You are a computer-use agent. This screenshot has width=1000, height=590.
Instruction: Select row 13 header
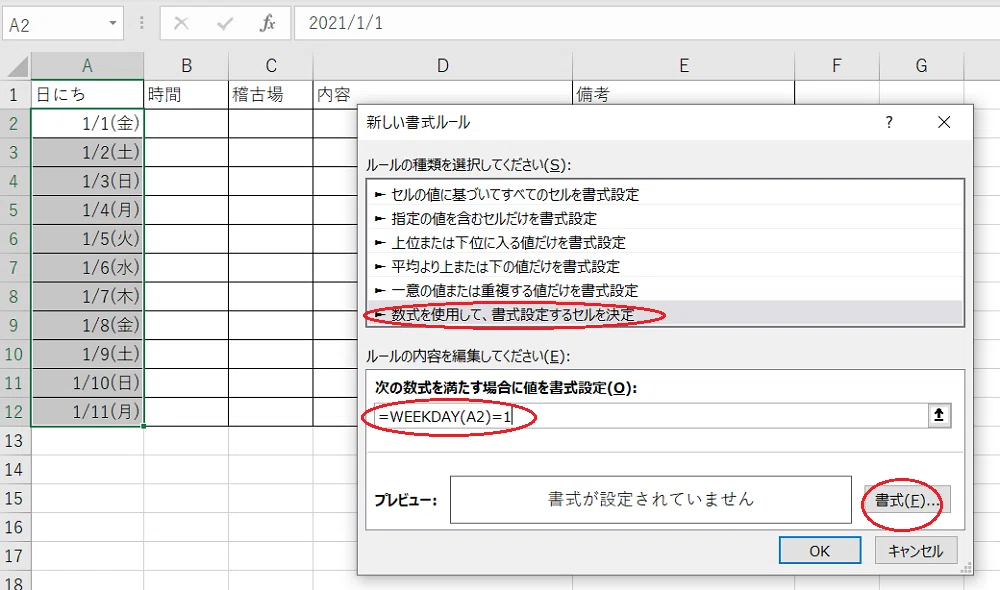point(14,441)
